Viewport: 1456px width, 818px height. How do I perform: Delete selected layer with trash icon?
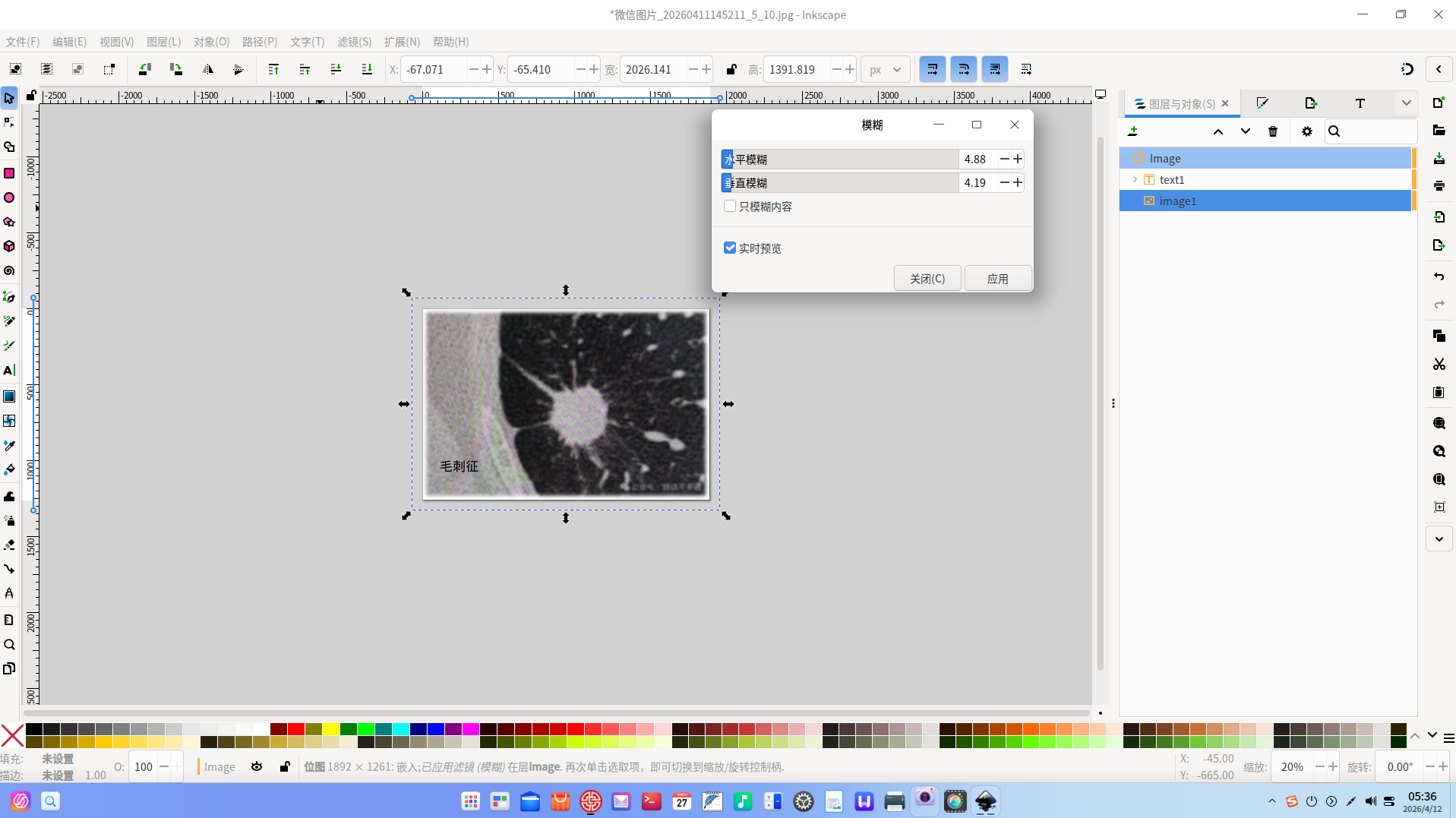(x=1273, y=131)
